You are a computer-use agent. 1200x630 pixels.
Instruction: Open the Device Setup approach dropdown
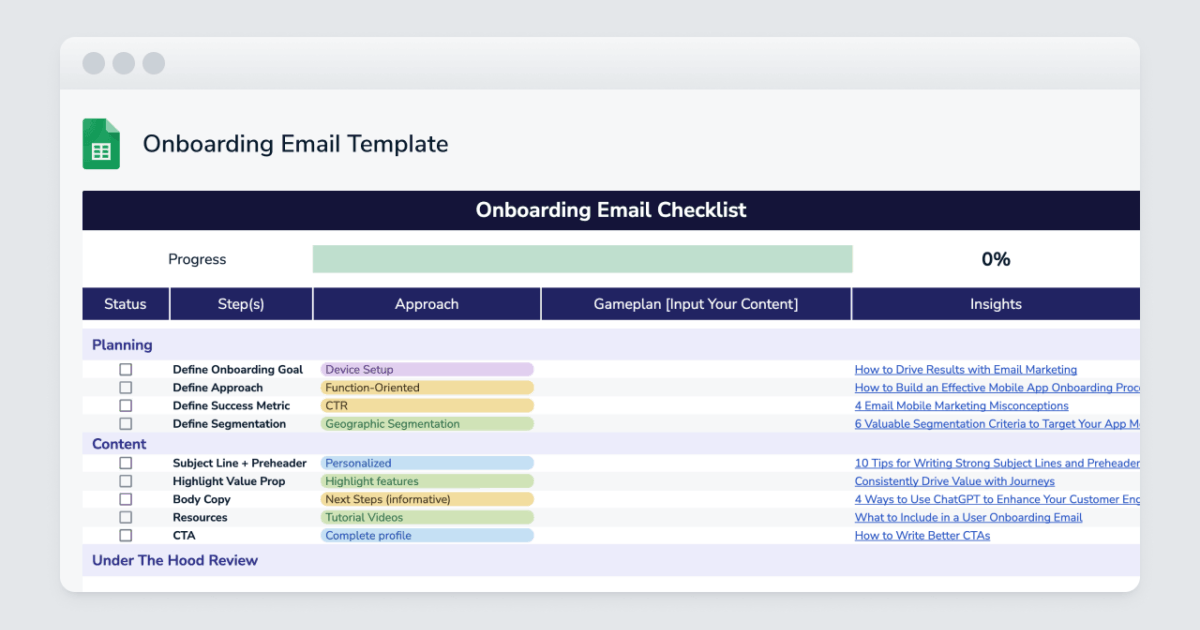427,369
